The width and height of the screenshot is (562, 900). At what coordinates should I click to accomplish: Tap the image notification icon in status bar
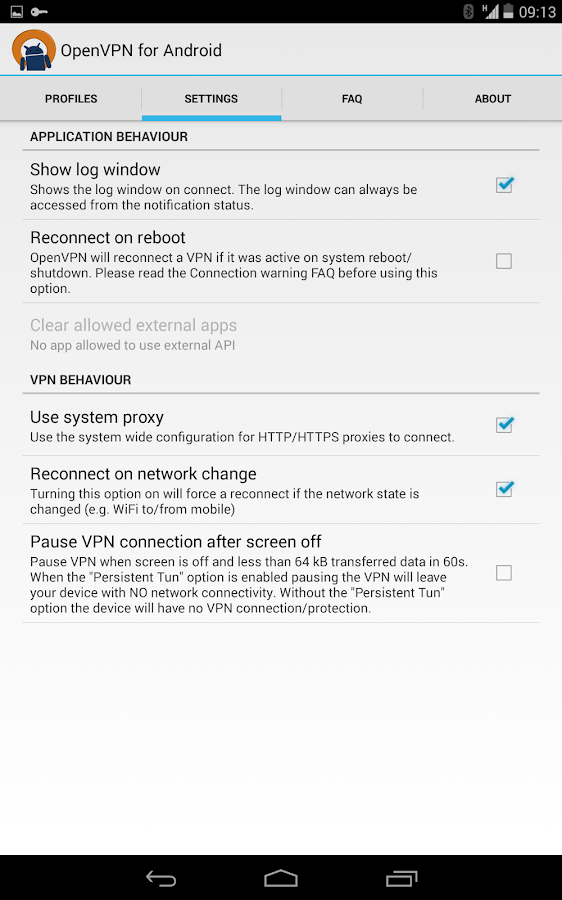click(17, 11)
